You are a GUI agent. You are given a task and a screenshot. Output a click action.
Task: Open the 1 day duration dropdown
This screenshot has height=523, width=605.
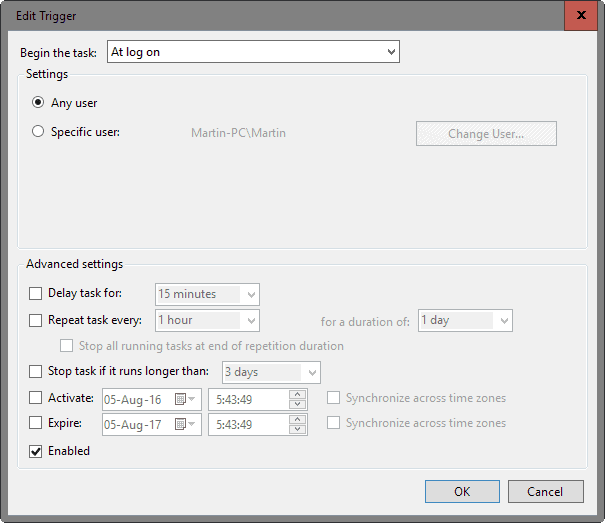[503, 321]
